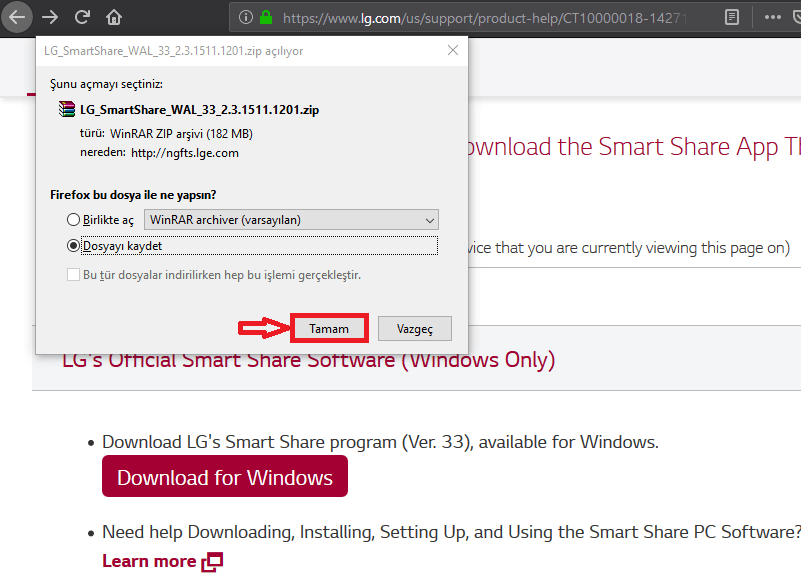The image size is (801, 576).
Task: Toggle reader view icon in address bar
Action: (x=732, y=18)
